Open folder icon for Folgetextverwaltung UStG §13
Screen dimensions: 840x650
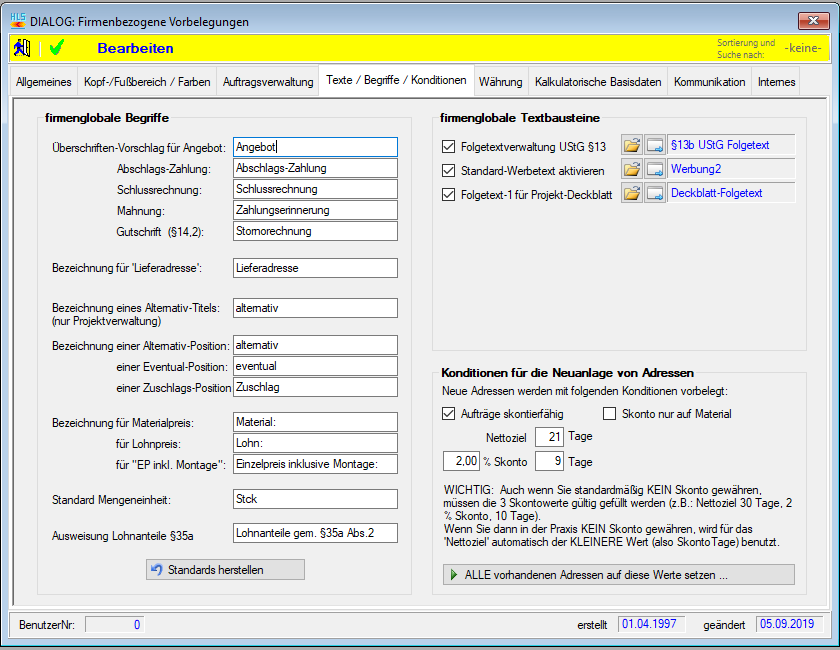pyautogui.click(x=631, y=146)
